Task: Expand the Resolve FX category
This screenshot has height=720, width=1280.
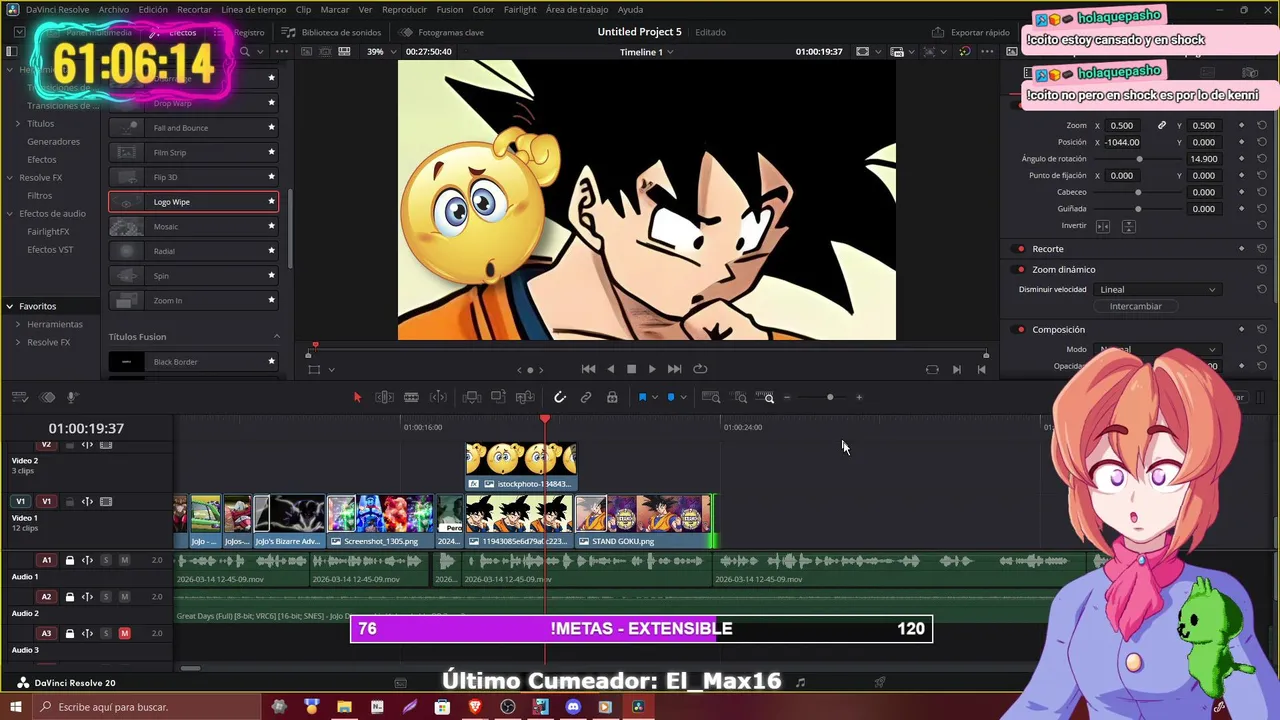Action: pos(9,178)
